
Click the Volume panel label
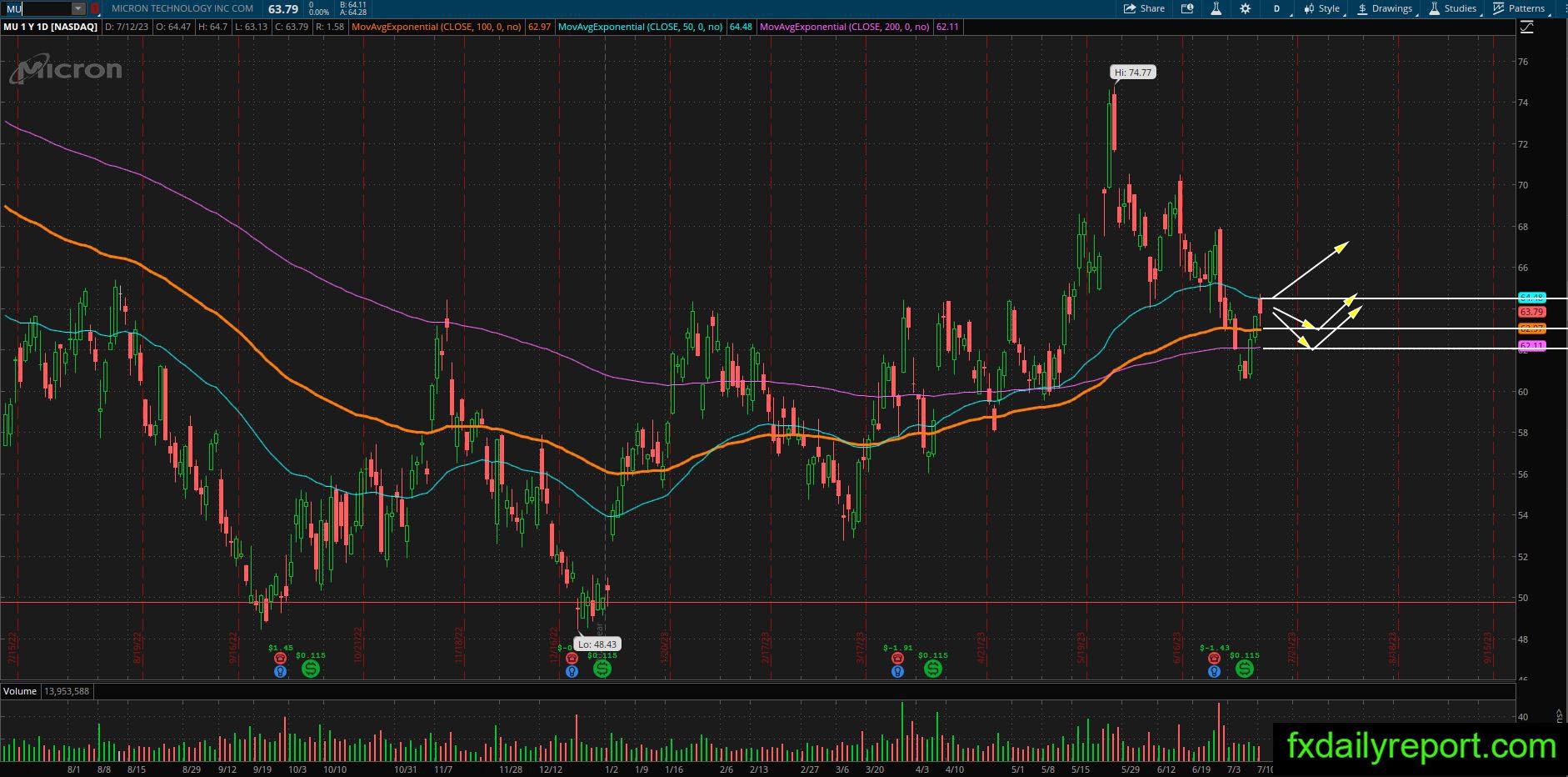[x=20, y=691]
